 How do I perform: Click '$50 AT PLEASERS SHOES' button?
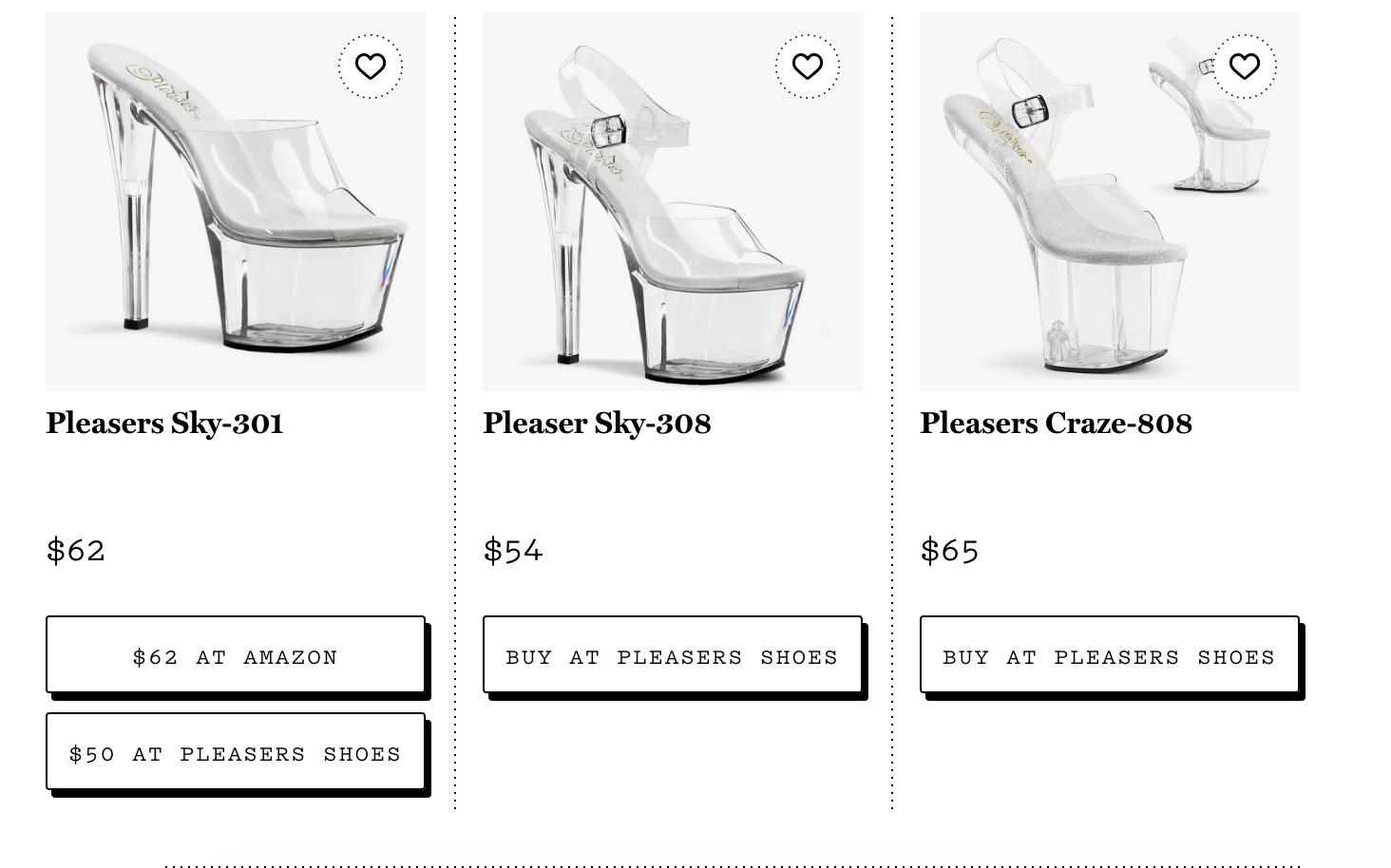(236, 752)
